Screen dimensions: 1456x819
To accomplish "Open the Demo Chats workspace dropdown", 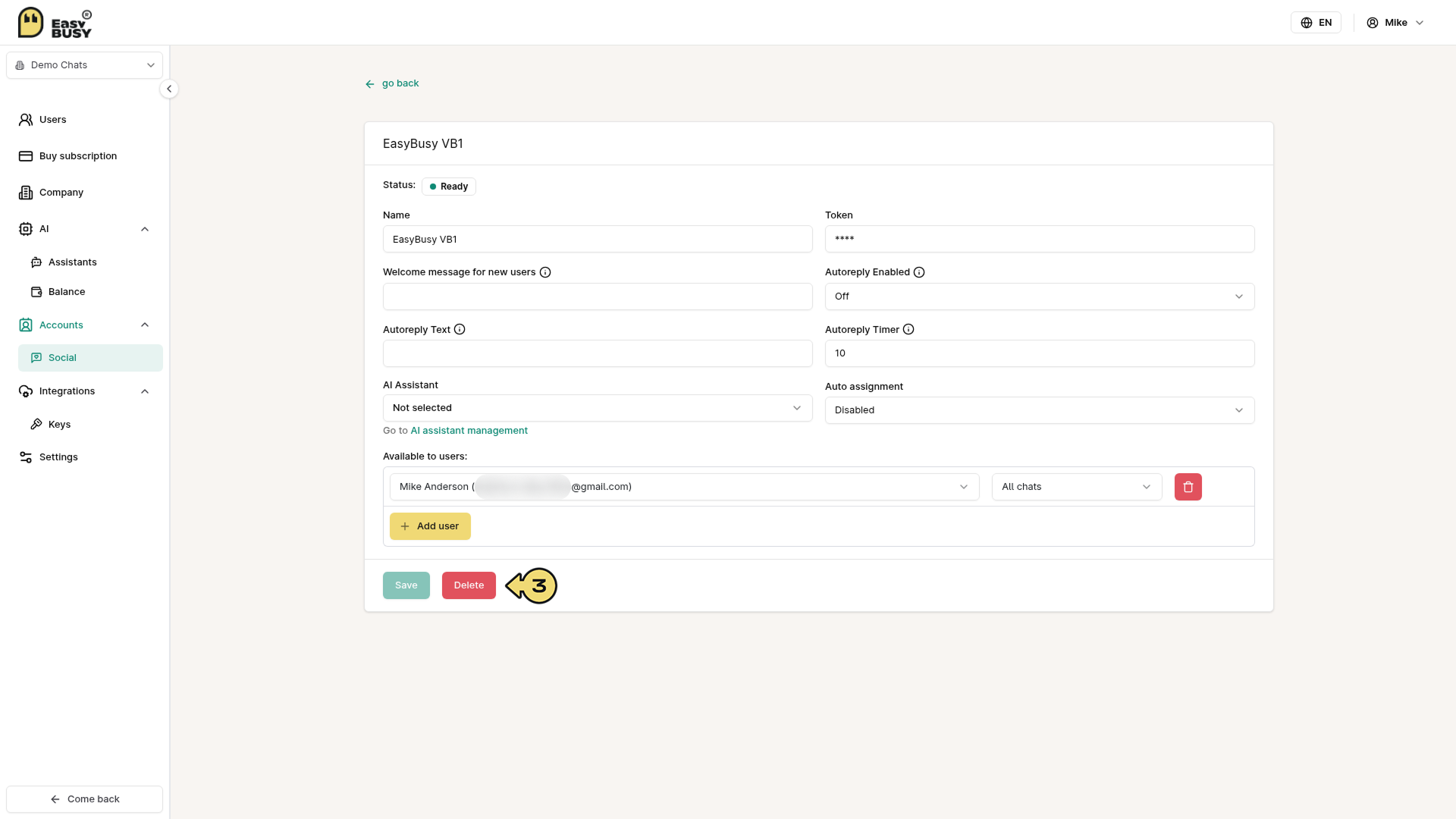I will [85, 65].
